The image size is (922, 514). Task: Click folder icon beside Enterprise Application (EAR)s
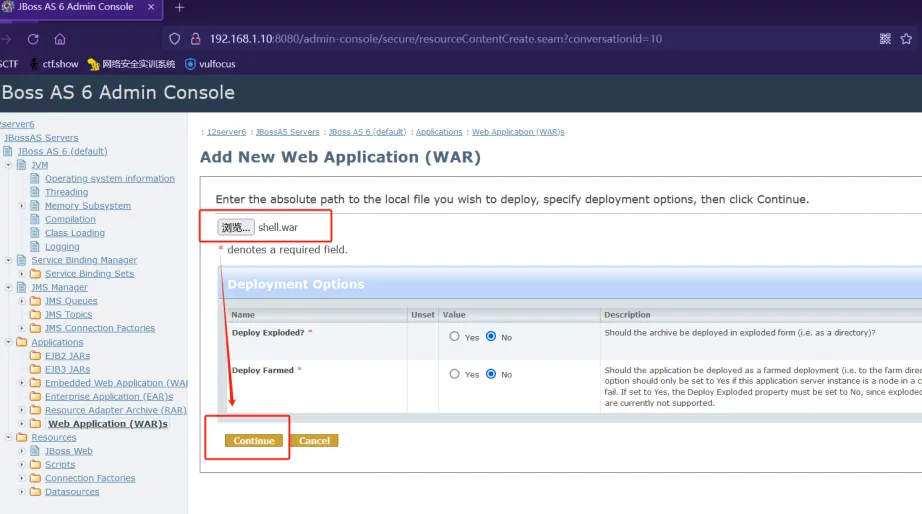click(35, 396)
